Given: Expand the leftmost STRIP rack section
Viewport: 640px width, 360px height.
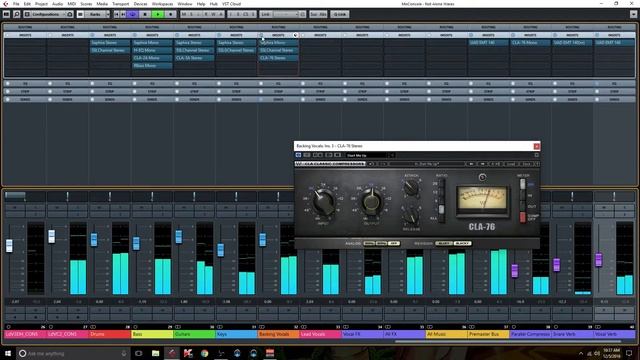Looking at the screenshot, I should click(25, 91).
